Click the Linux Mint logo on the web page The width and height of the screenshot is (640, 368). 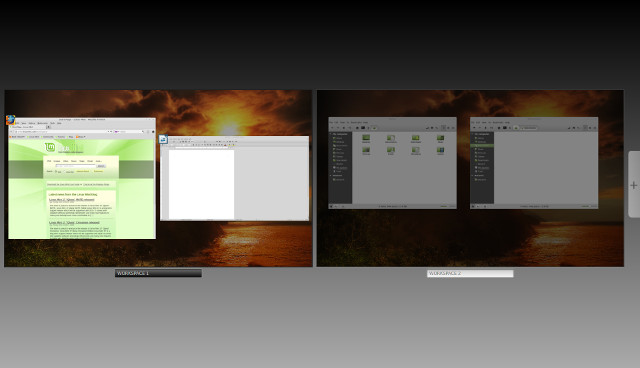point(50,147)
